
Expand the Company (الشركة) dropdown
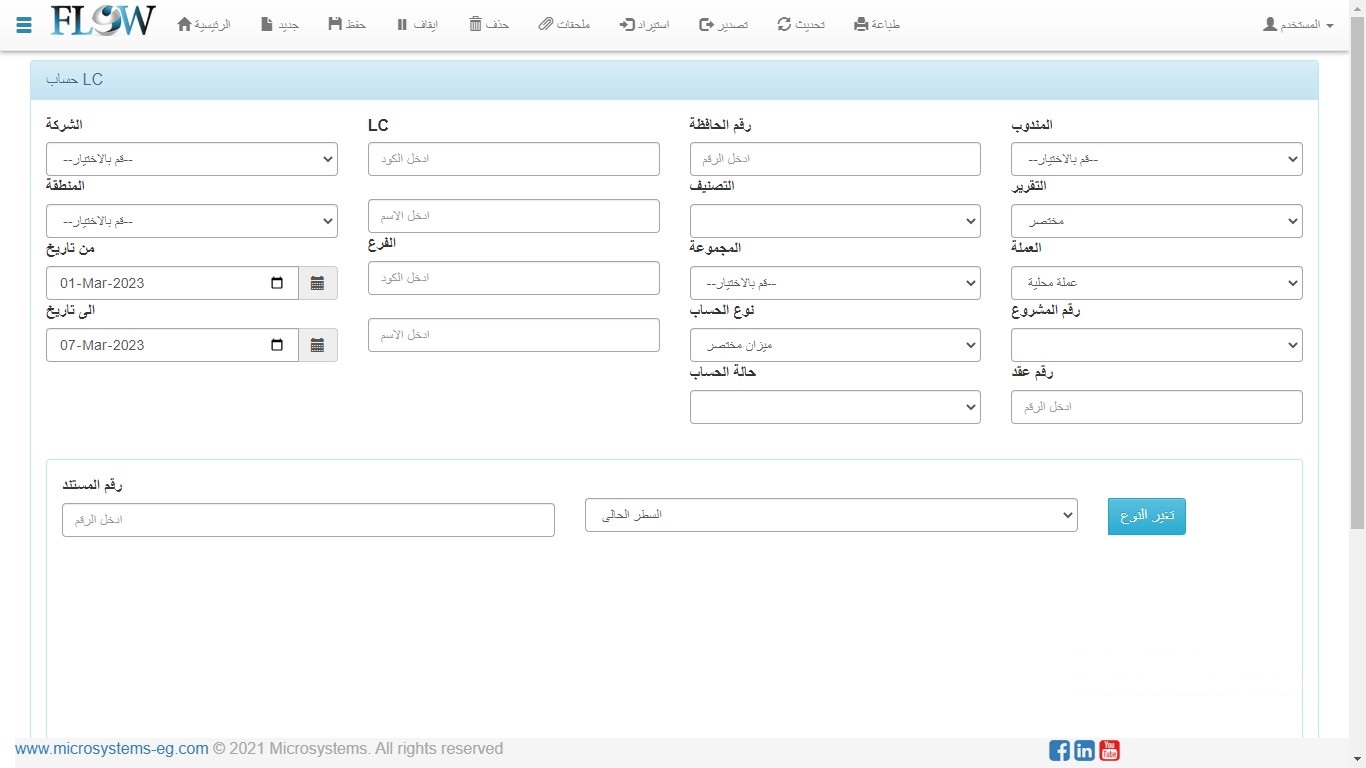point(191,159)
